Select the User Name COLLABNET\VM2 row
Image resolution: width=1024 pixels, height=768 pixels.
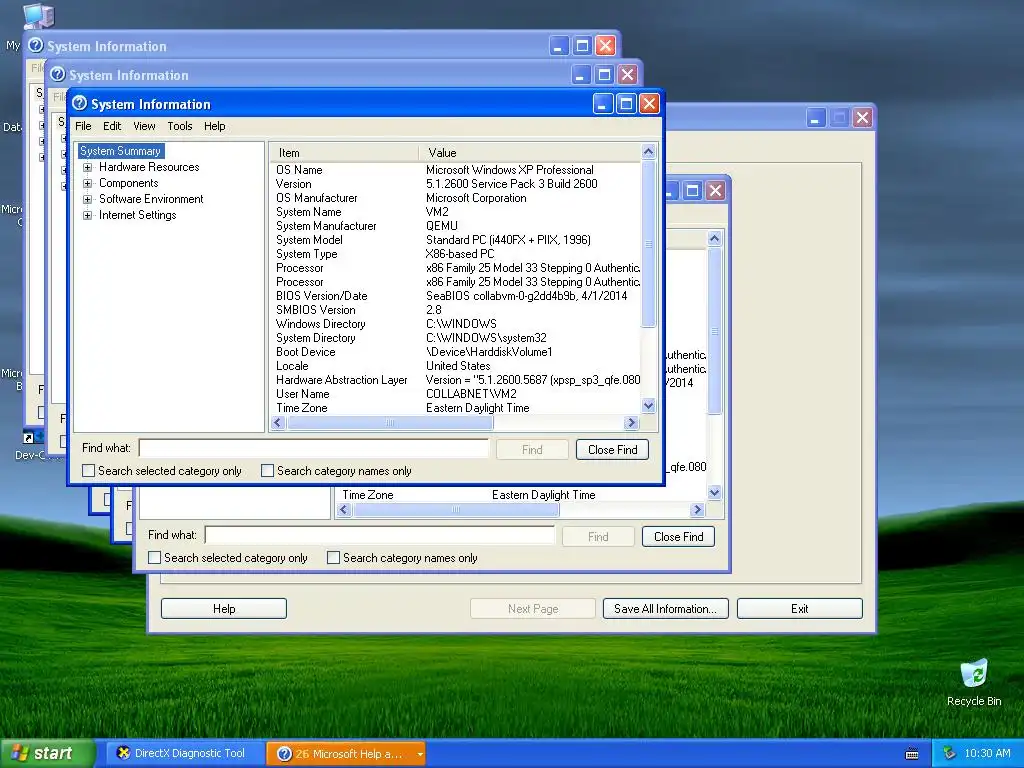click(455, 394)
